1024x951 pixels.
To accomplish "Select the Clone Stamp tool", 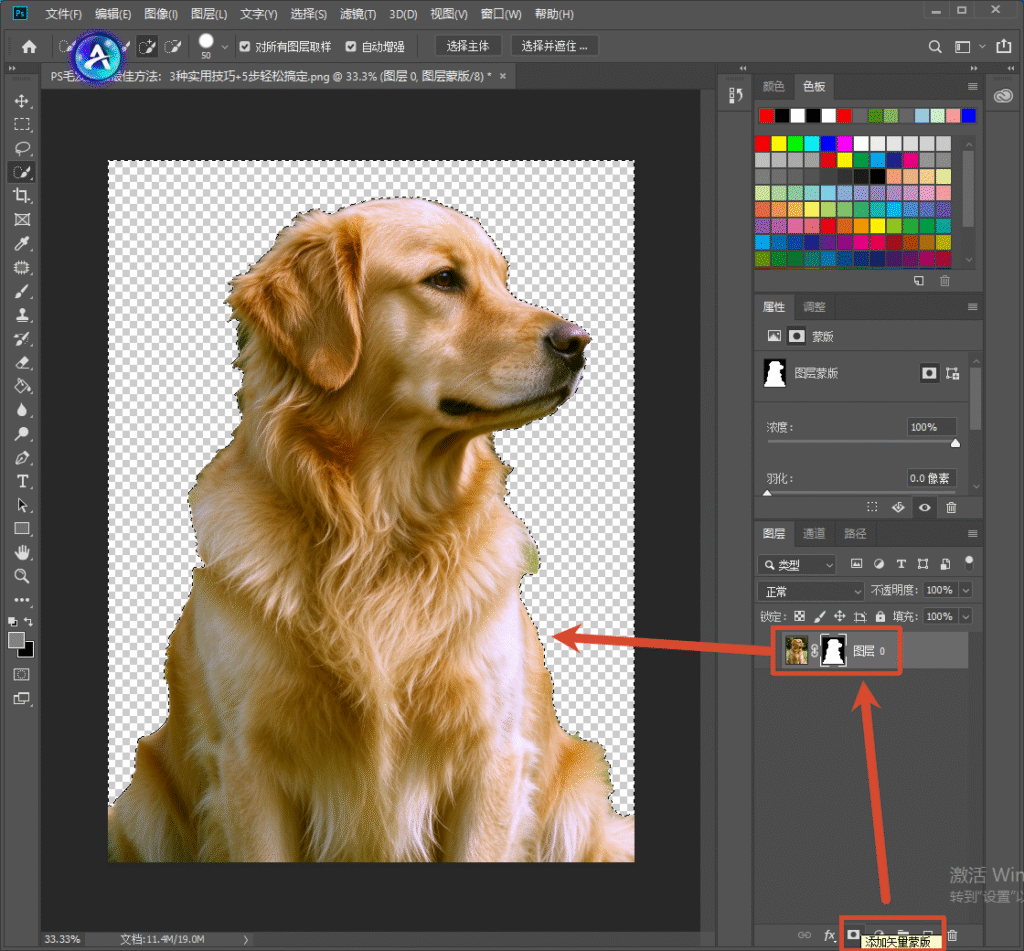I will tap(22, 315).
